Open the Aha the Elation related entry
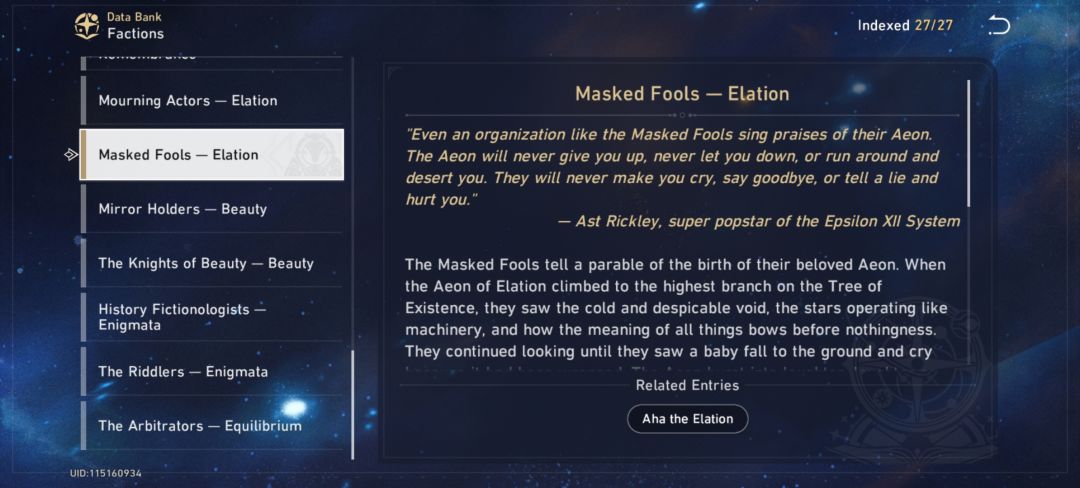The width and height of the screenshot is (1080, 488). [x=687, y=418]
